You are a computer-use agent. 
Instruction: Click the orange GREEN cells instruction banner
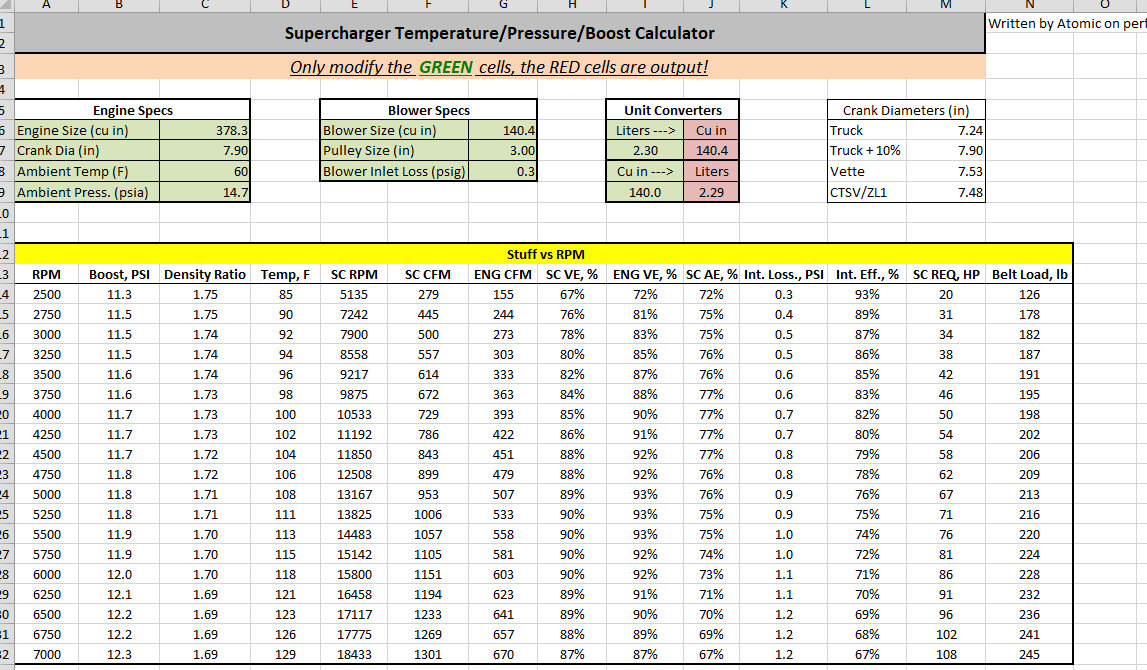tap(500, 68)
